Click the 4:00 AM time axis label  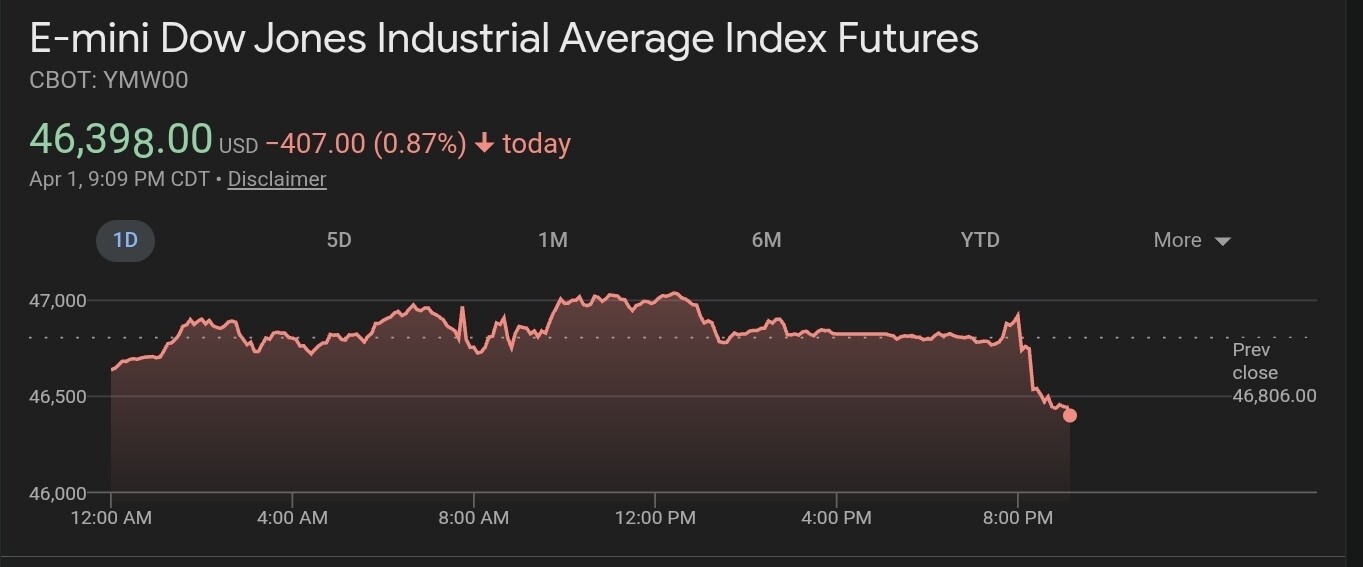(x=292, y=518)
